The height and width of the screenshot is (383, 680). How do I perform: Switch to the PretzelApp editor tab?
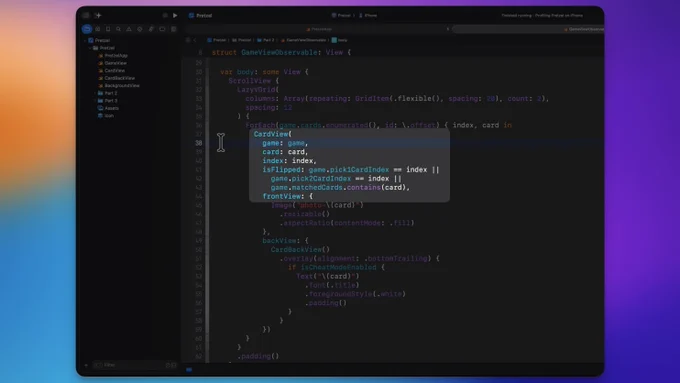[x=319, y=29]
